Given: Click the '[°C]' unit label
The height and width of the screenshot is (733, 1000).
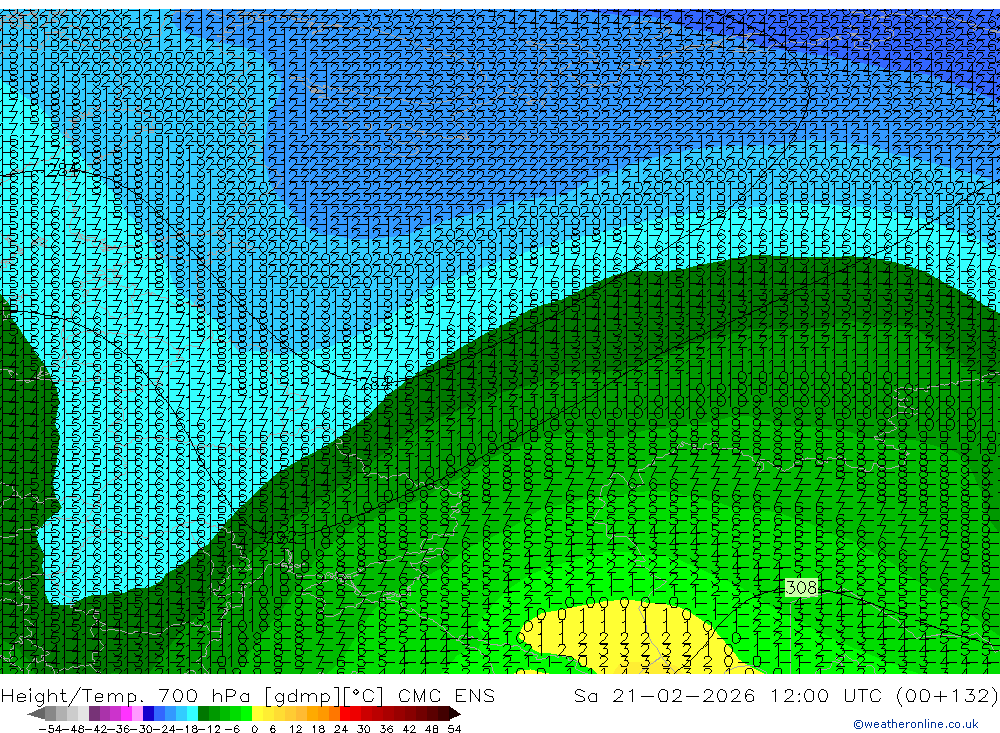Looking at the screenshot, I should pyautogui.click(x=364, y=696).
